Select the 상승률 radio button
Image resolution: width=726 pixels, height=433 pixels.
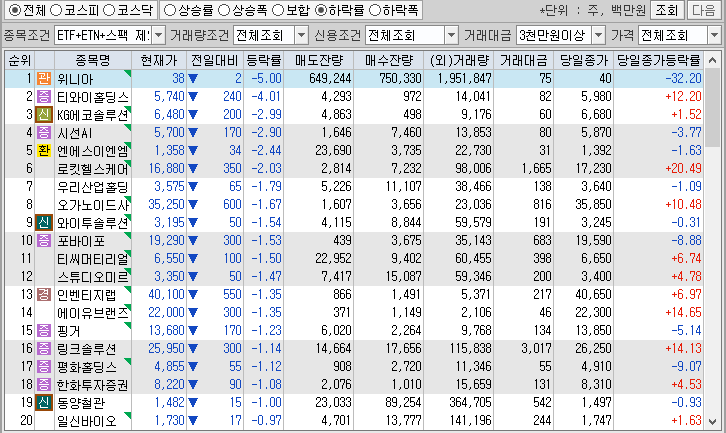[x=170, y=10]
